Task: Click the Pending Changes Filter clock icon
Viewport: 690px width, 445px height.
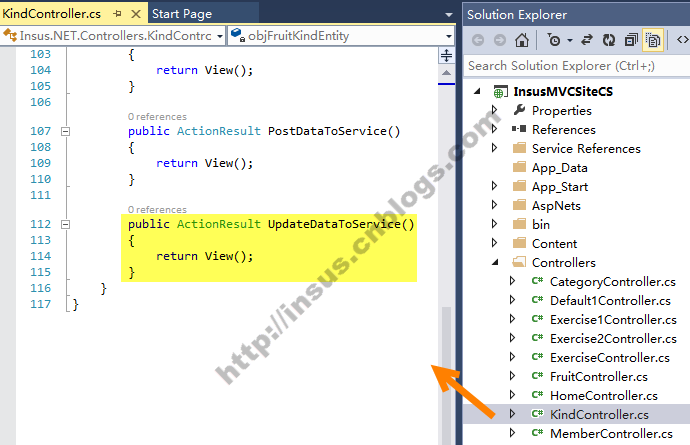Action: pos(555,40)
